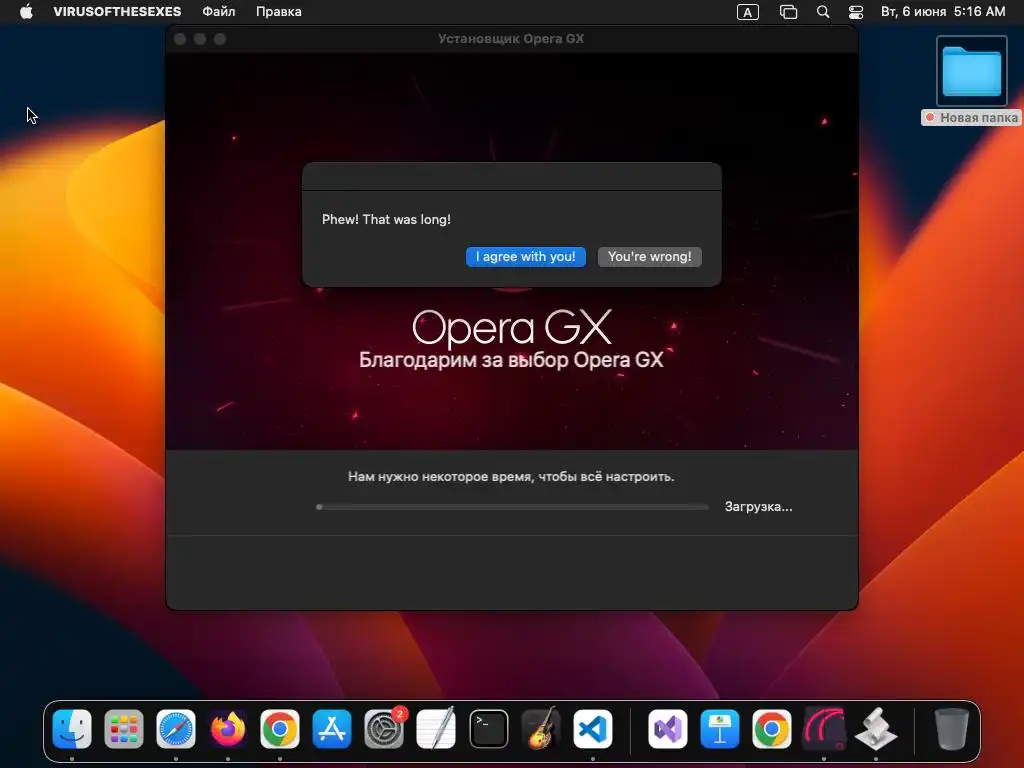The width and height of the screenshot is (1024, 768).
Task: Close the Opera GX installer window
Action: pos(180,39)
